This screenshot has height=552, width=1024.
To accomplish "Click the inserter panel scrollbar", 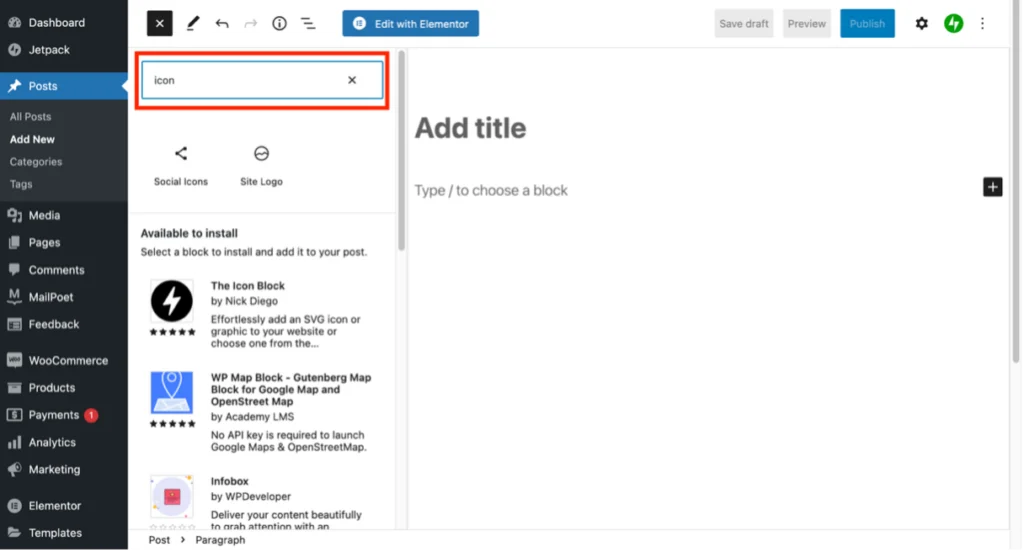I will [x=401, y=150].
